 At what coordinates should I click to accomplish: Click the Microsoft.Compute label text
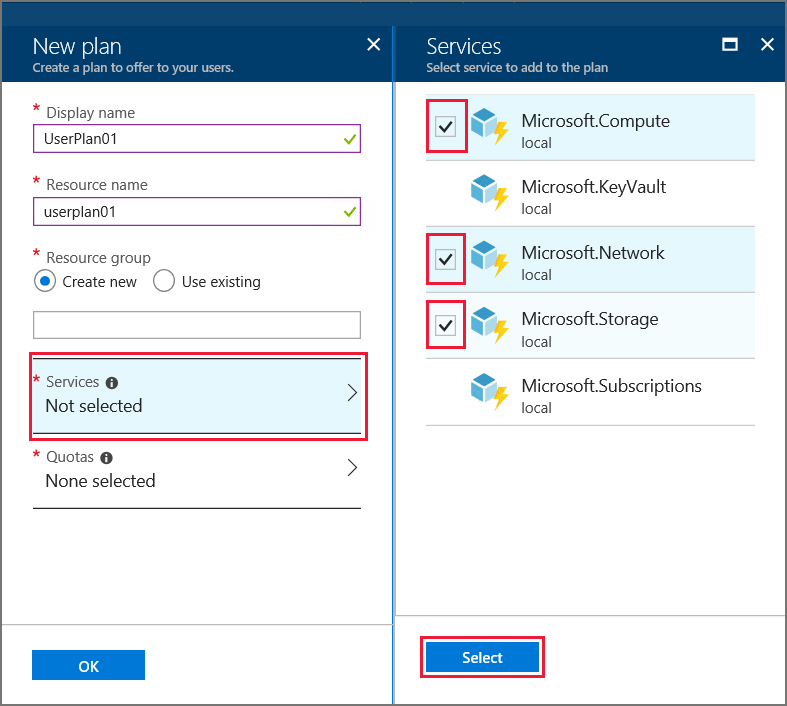click(x=595, y=121)
